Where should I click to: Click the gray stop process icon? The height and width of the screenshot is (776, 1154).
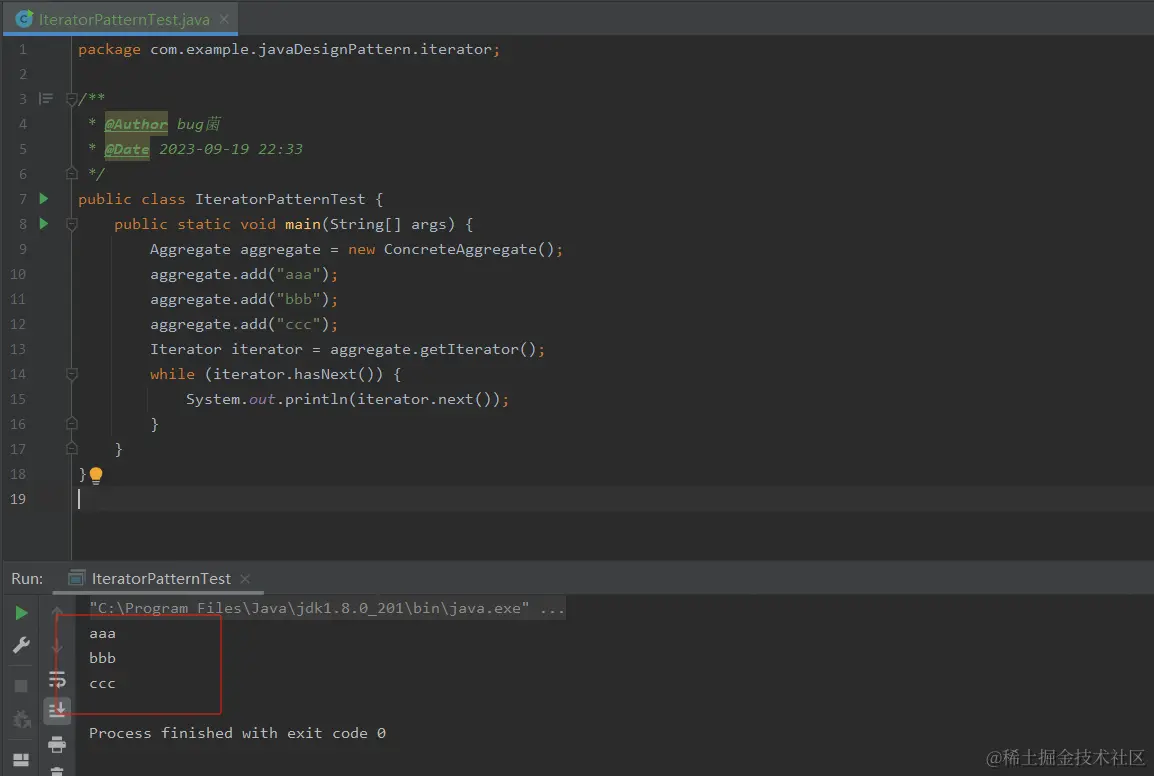(x=21, y=686)
